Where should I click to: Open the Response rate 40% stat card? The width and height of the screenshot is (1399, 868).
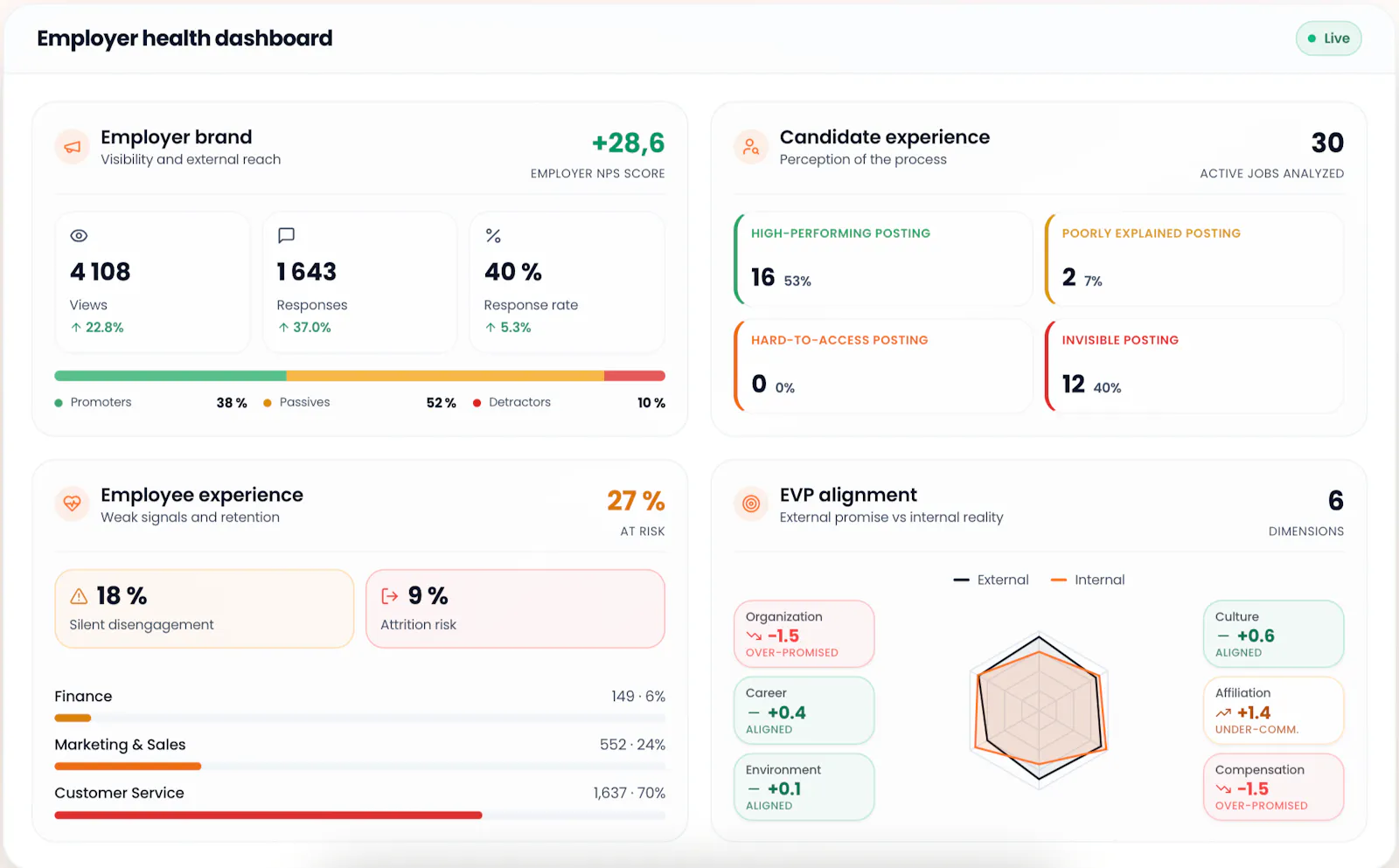pos(567,282)
